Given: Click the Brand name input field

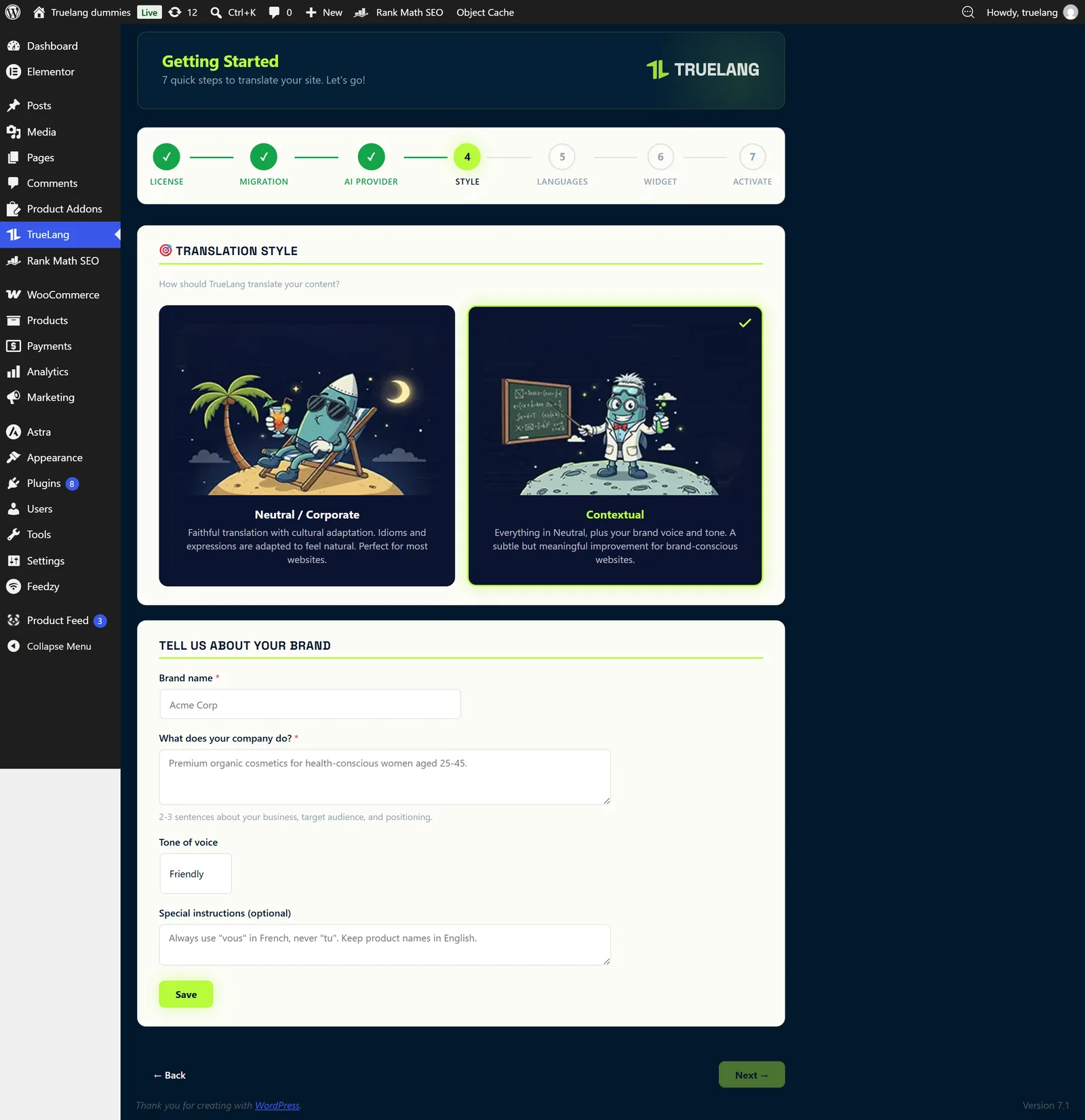Looking at the screenshot, I should tap(310, 704).
